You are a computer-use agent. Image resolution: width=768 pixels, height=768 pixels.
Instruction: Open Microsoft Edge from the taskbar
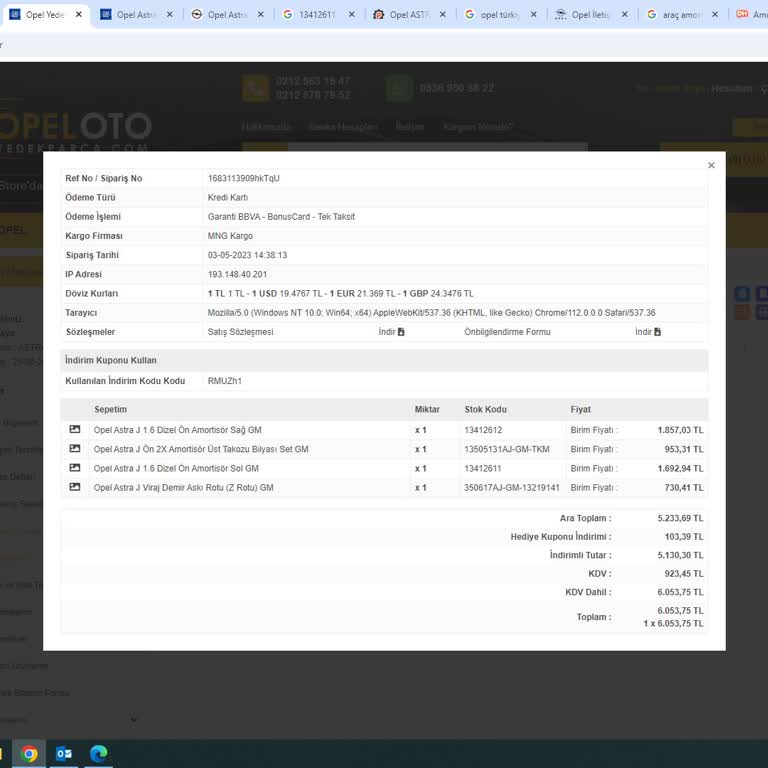tap(98, 754)
